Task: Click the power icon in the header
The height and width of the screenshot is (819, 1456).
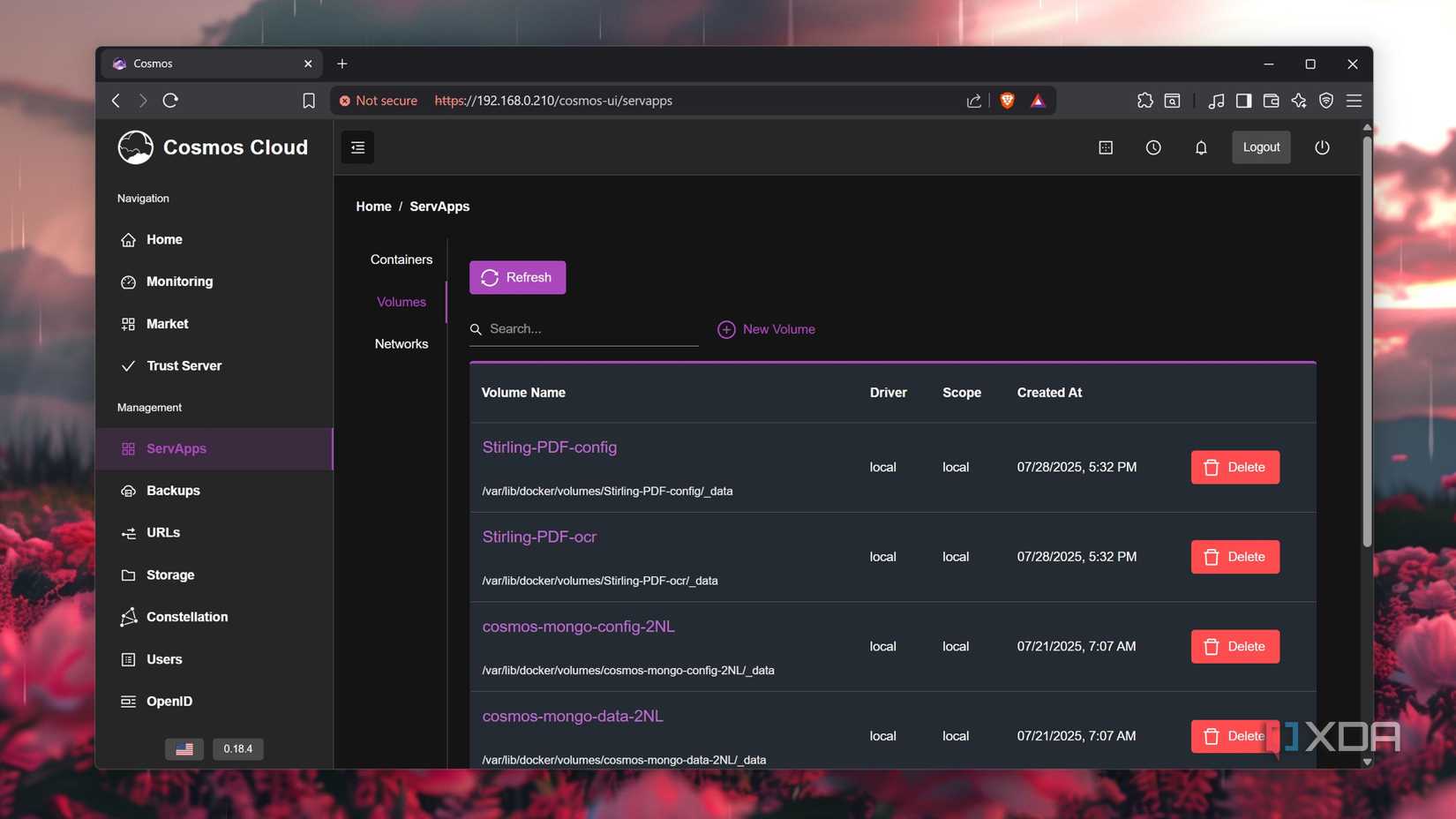Action: 1322,147
